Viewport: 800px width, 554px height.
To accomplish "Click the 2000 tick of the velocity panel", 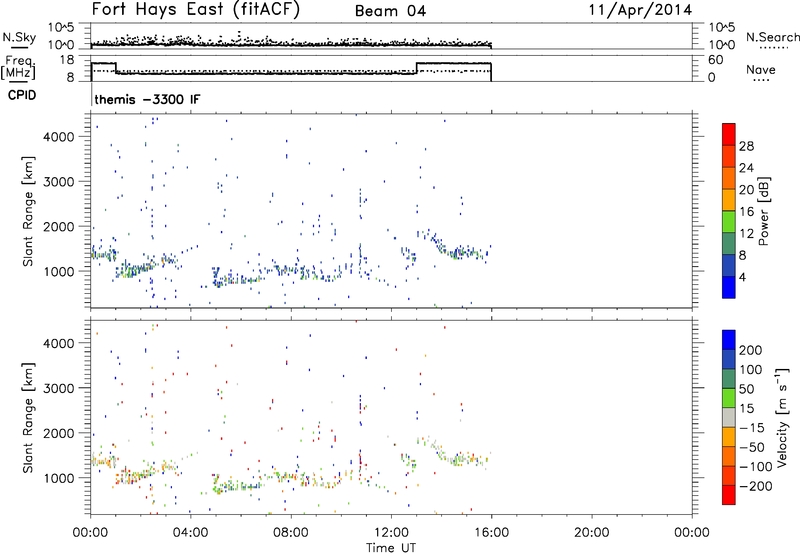I will click(x=59, y=433).
